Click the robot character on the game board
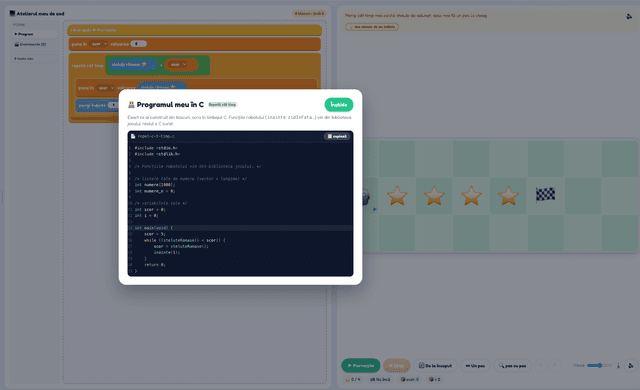This screenshot has height=390, width=640. 366,197
